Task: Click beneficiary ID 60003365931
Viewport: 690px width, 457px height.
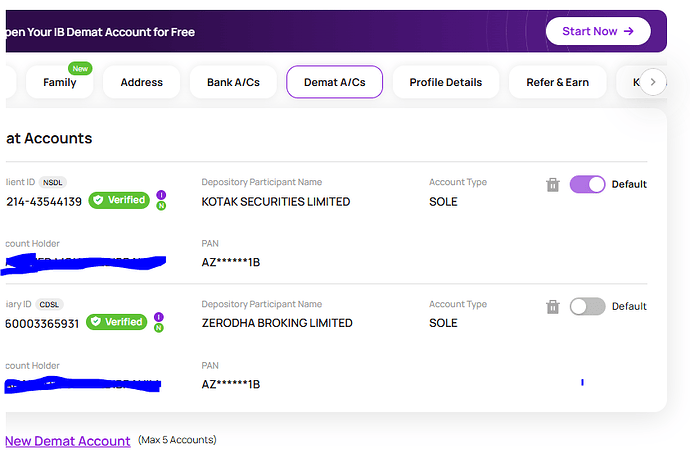Action: coord(42,324)
